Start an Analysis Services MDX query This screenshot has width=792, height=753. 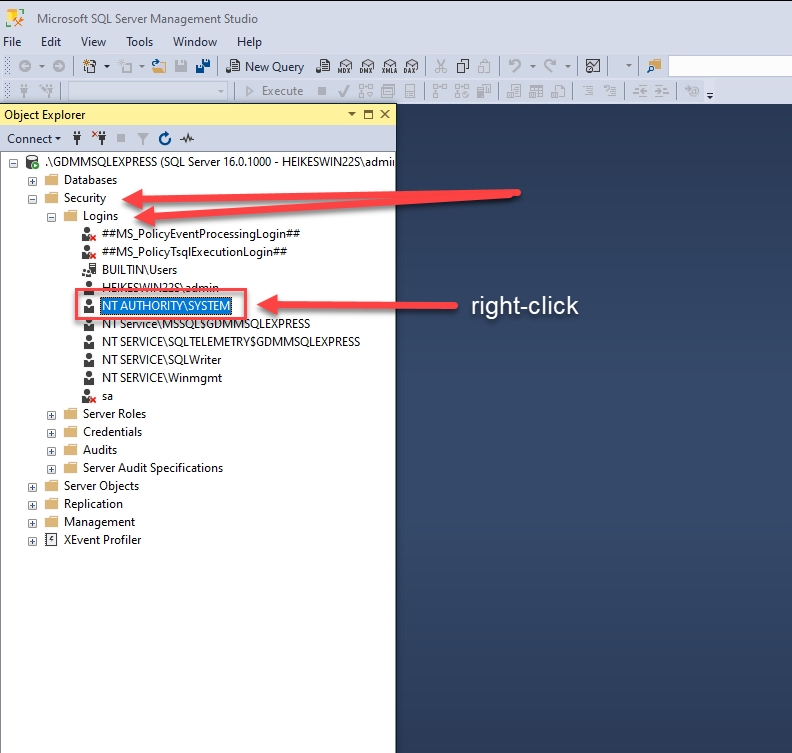pyautogui.click(x=345, y=66)
